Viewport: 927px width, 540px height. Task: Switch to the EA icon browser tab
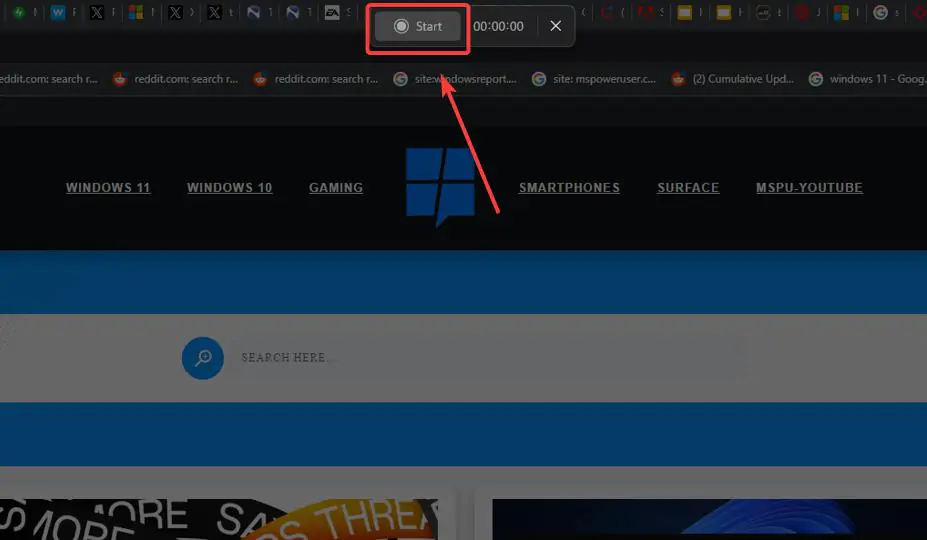332,12
